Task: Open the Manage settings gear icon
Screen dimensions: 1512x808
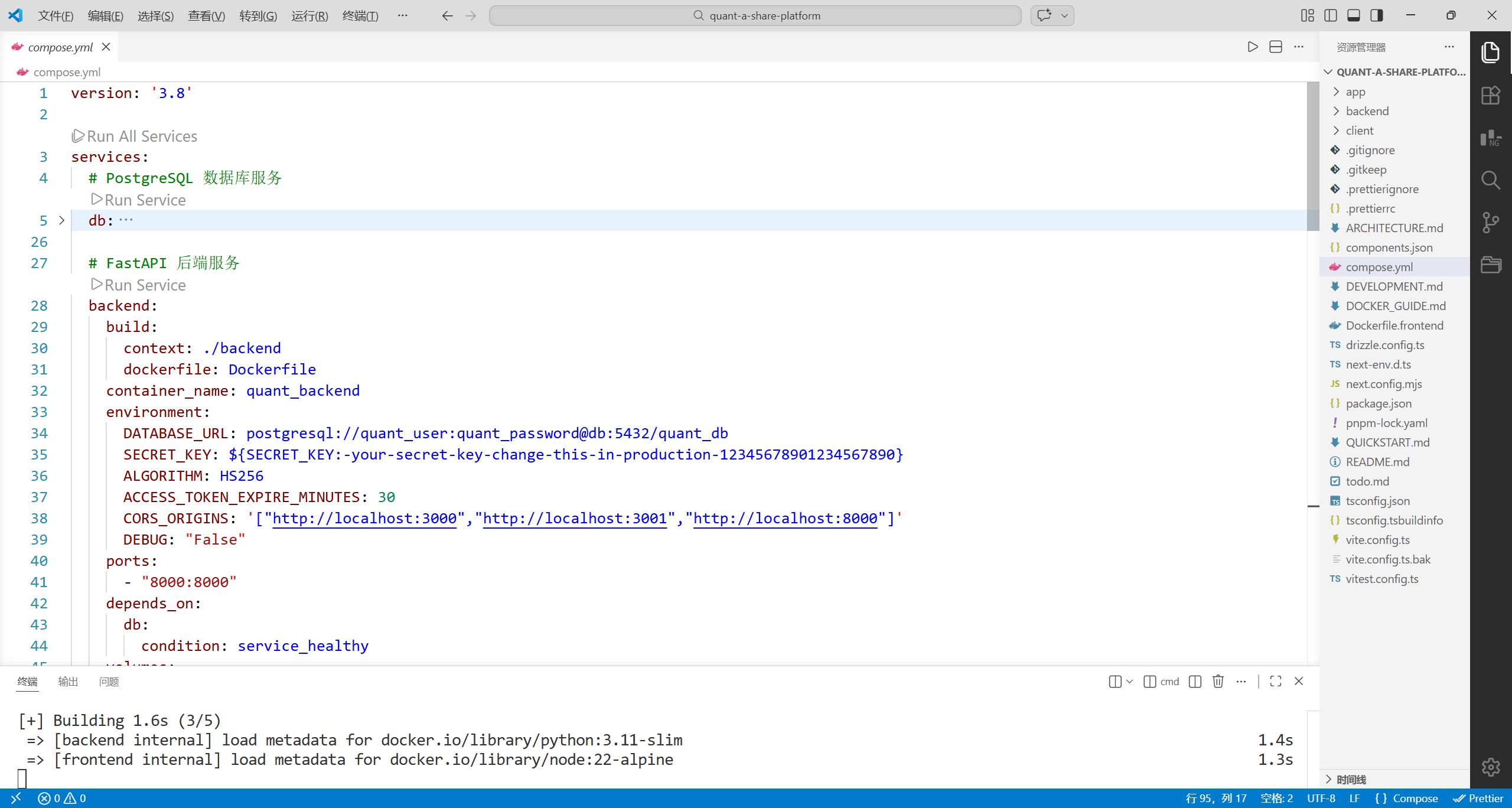Action: click(1490, 767)
